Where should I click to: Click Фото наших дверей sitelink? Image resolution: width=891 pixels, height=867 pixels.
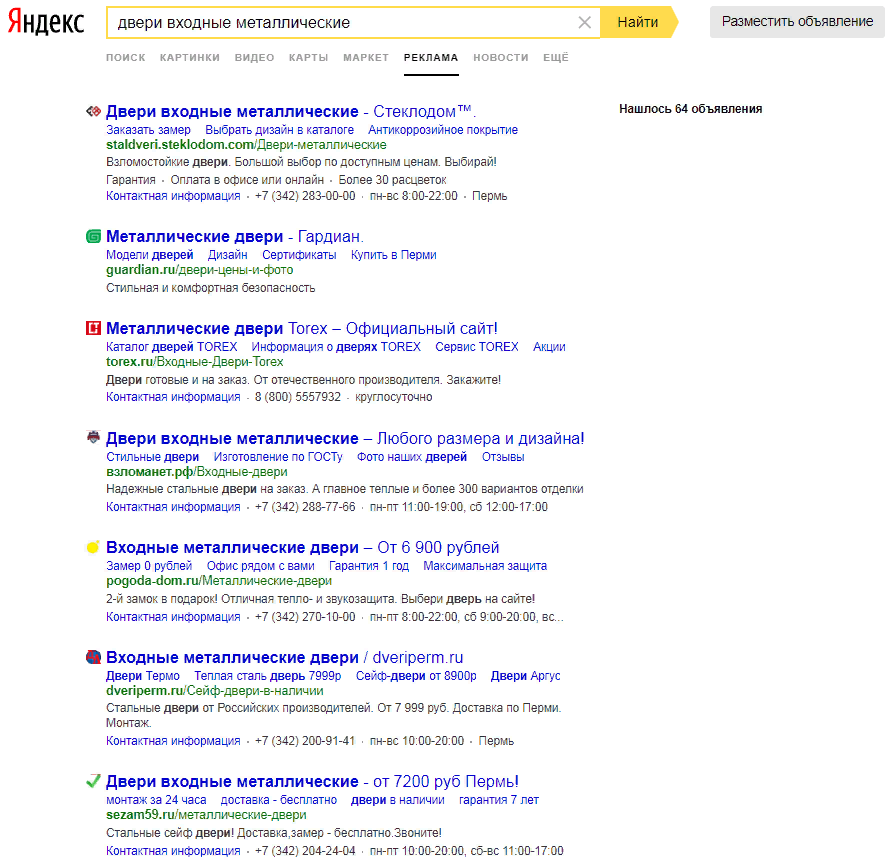pyautogui.click(x=412, y=457)
